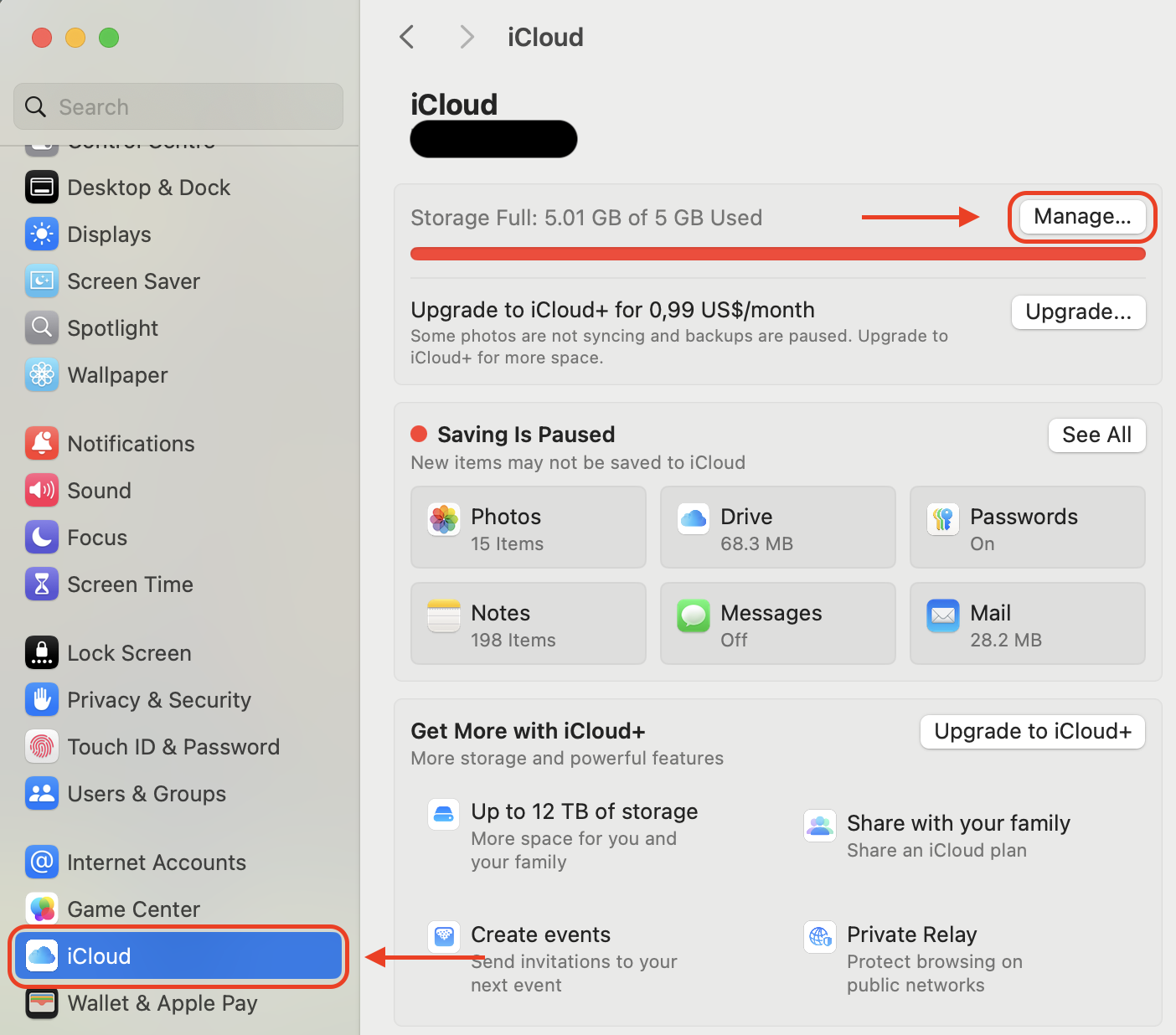Click Upgrade to iCloud+ button
This screenshot has width=1176, height=1035.
[1032, 731]
